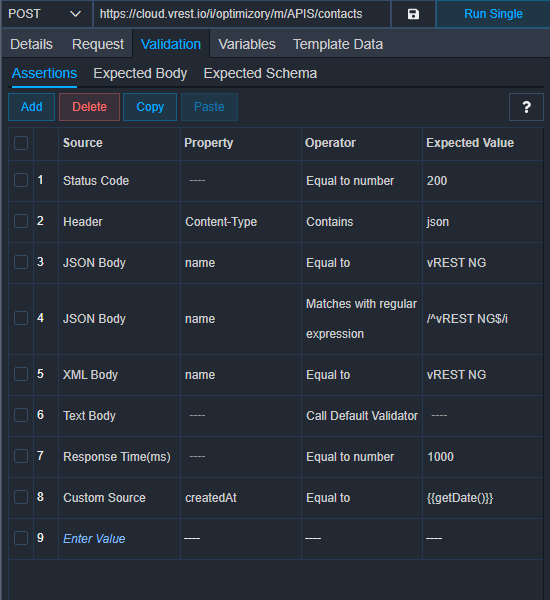Switch to Expected Body sub-tab

(x=140, y=73)
